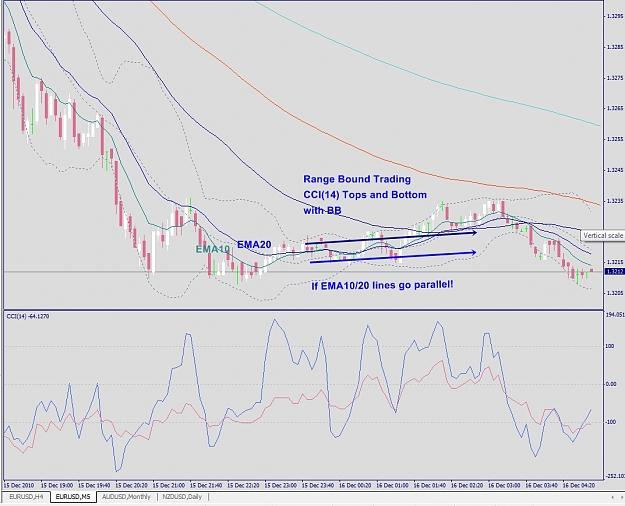
Task: Click the current price marker 1.3212
Action: click(x=614, y=272)
